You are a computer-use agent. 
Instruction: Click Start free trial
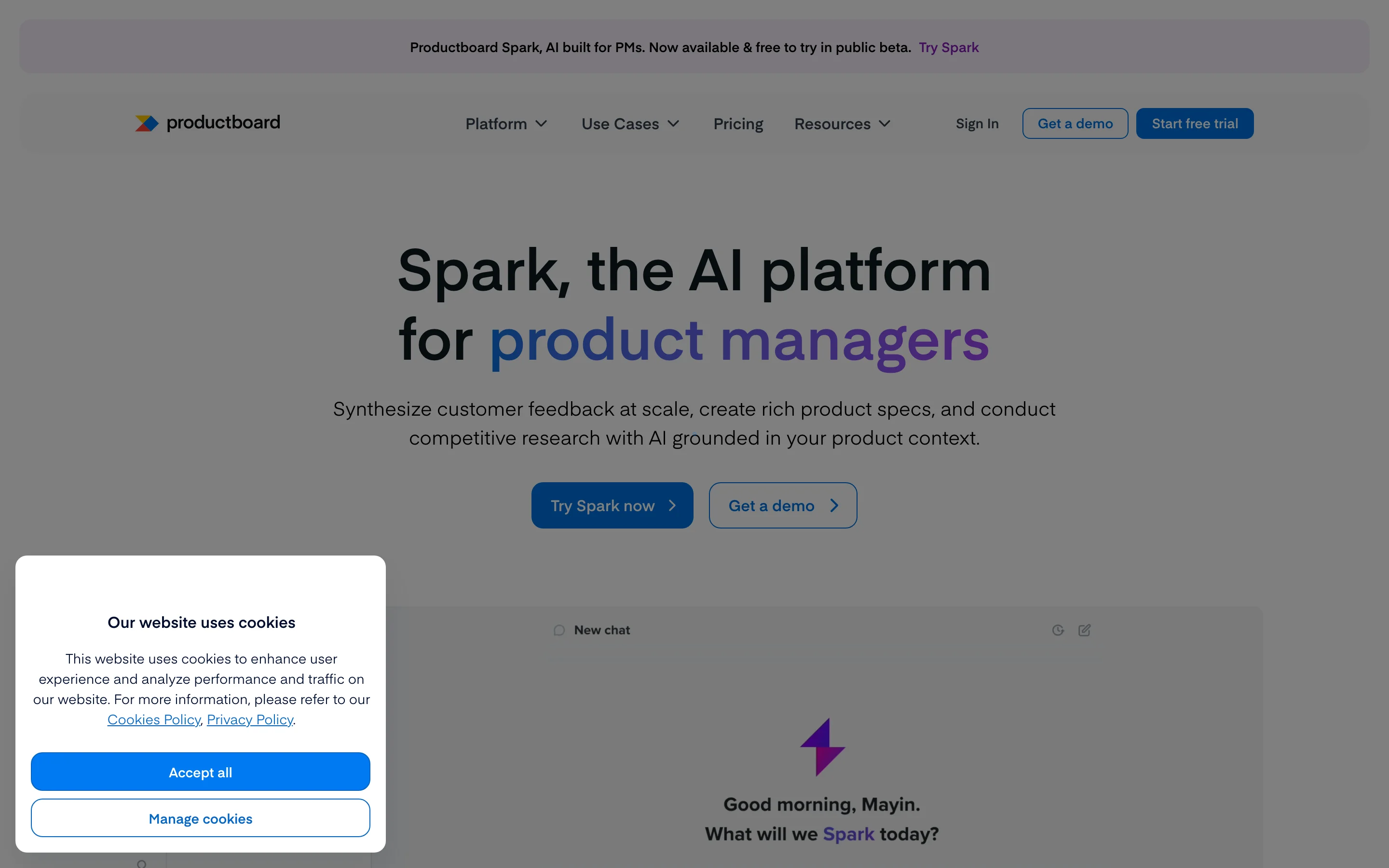pyautogui.click(x=1195, y=123)
